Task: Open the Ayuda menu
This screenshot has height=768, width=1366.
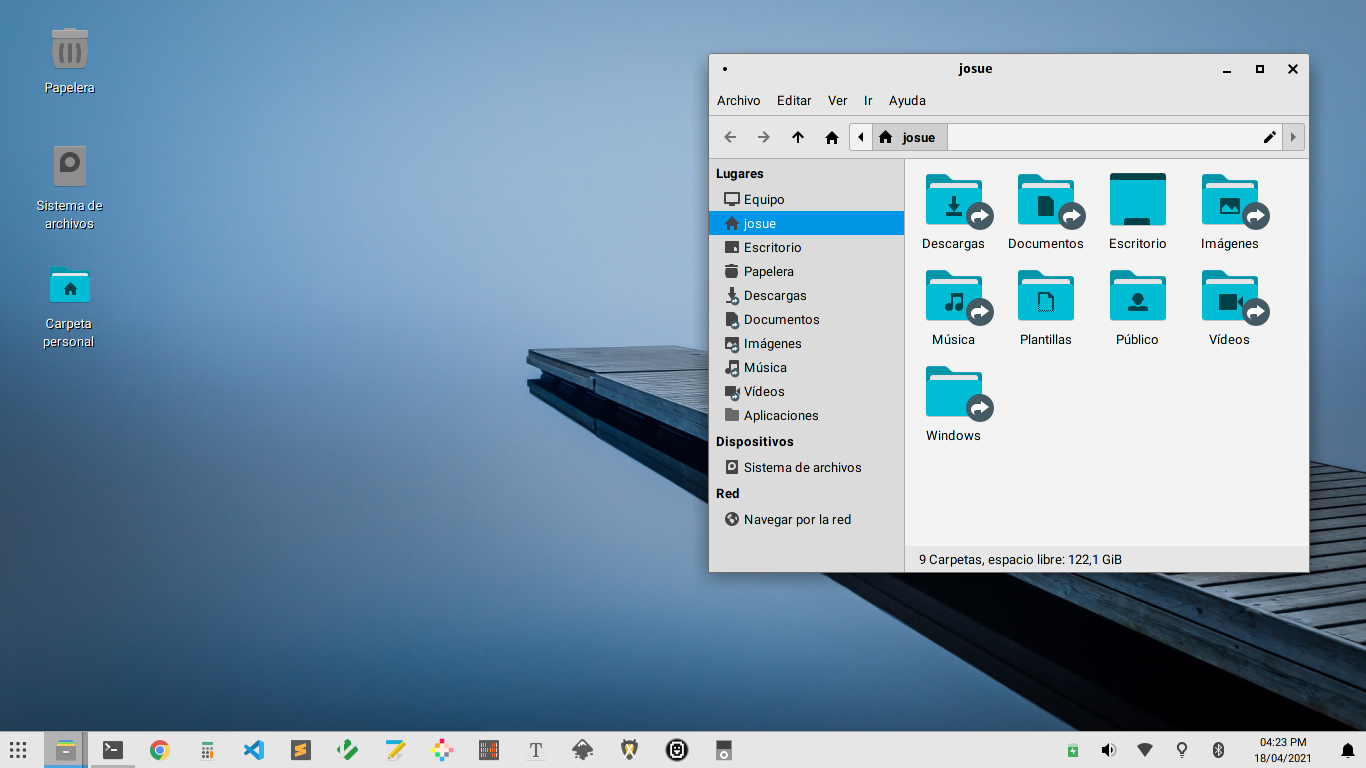Action: (x=907, y=101)
